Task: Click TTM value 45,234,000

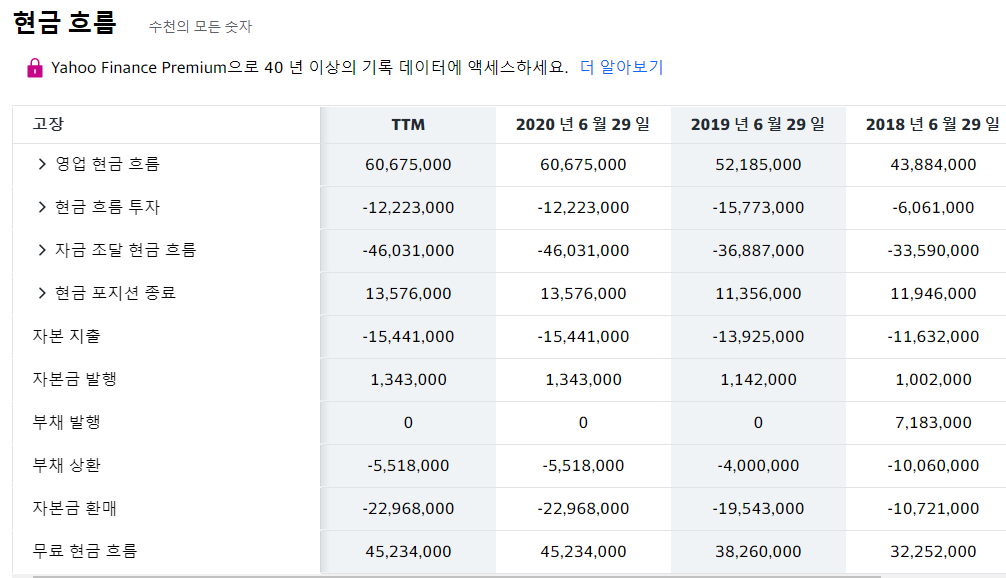Action: tap(408, 552)
